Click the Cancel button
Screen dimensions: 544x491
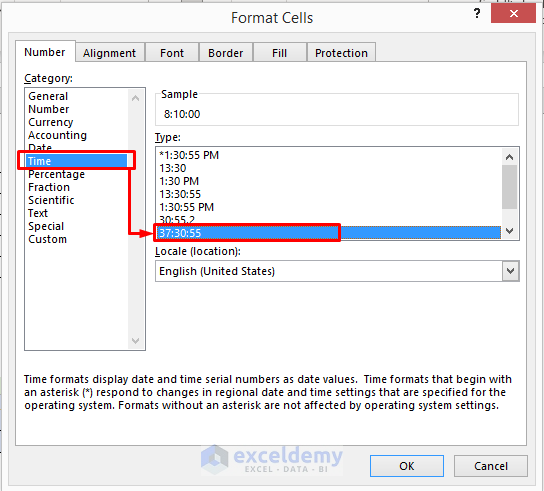click(491, 466)
